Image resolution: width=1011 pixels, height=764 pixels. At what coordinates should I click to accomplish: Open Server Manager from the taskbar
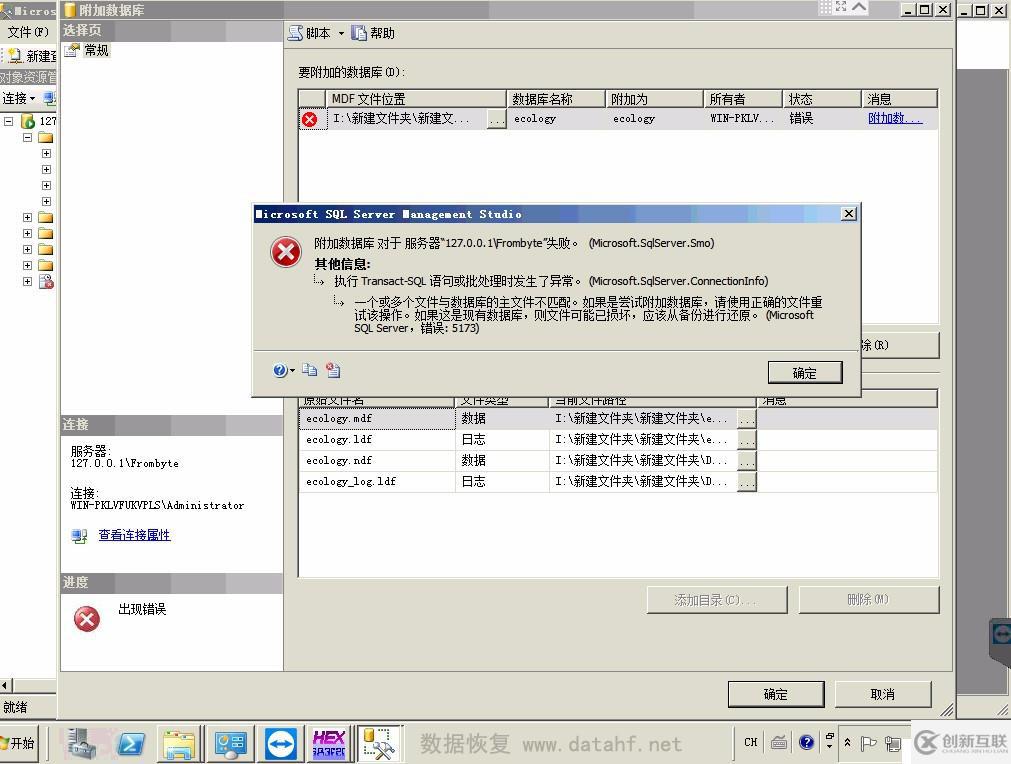point(81,744)
